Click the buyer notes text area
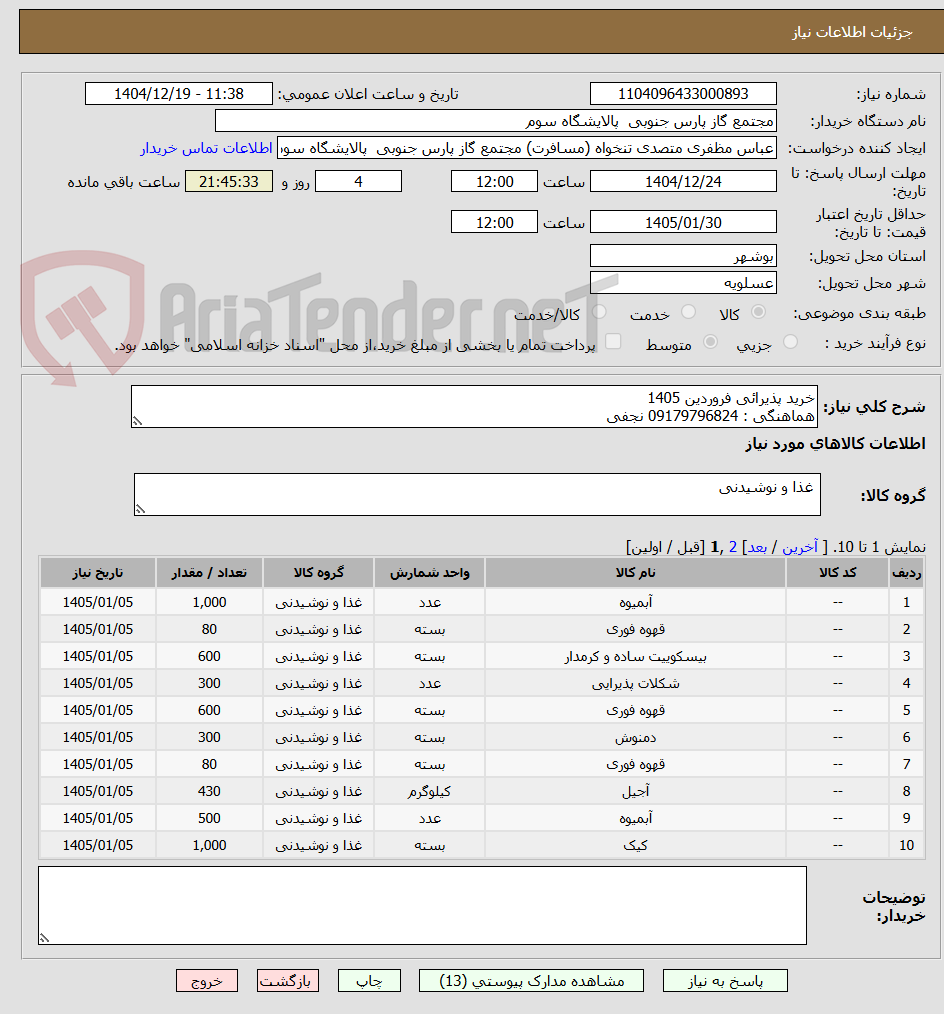 click(x=422, y=905)
